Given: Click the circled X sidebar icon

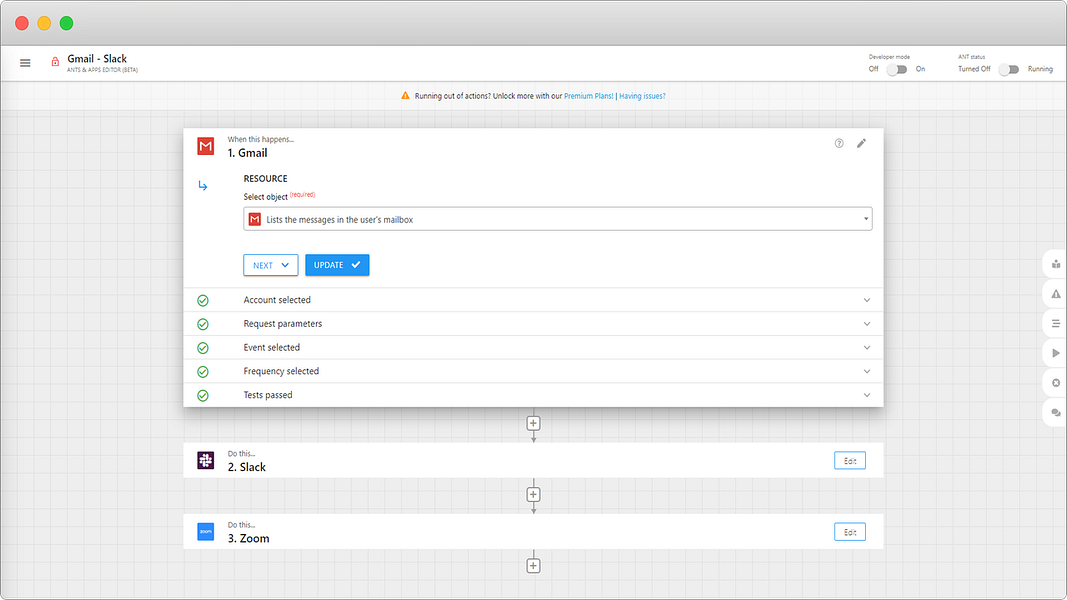Looking at the screenshot, I should pyautogui.click(x=1056, y=383).
